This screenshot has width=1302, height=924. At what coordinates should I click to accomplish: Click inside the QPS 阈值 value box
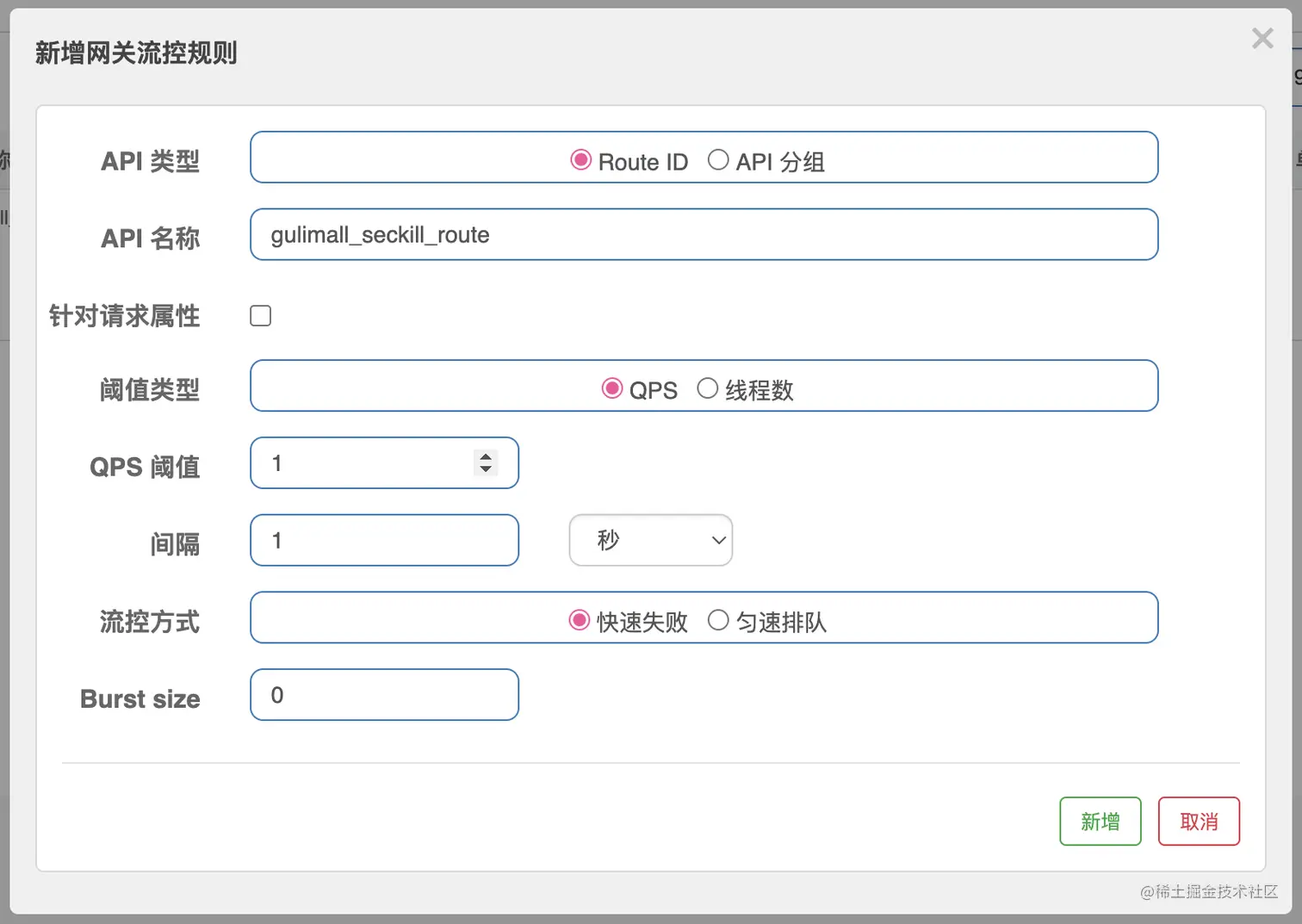pos(362,462)
